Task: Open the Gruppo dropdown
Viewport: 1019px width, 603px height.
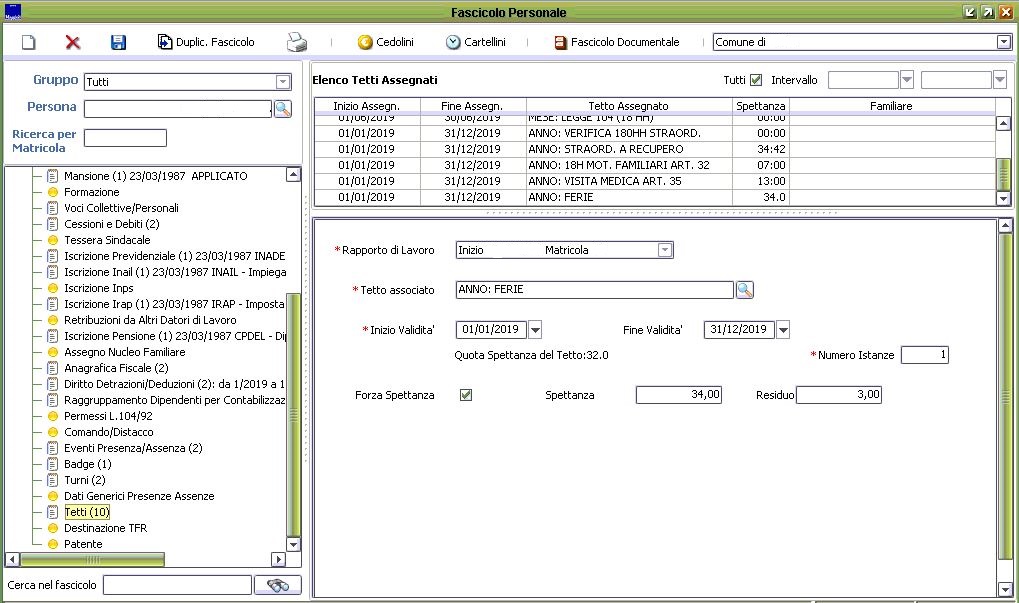Action: [283, 82]
